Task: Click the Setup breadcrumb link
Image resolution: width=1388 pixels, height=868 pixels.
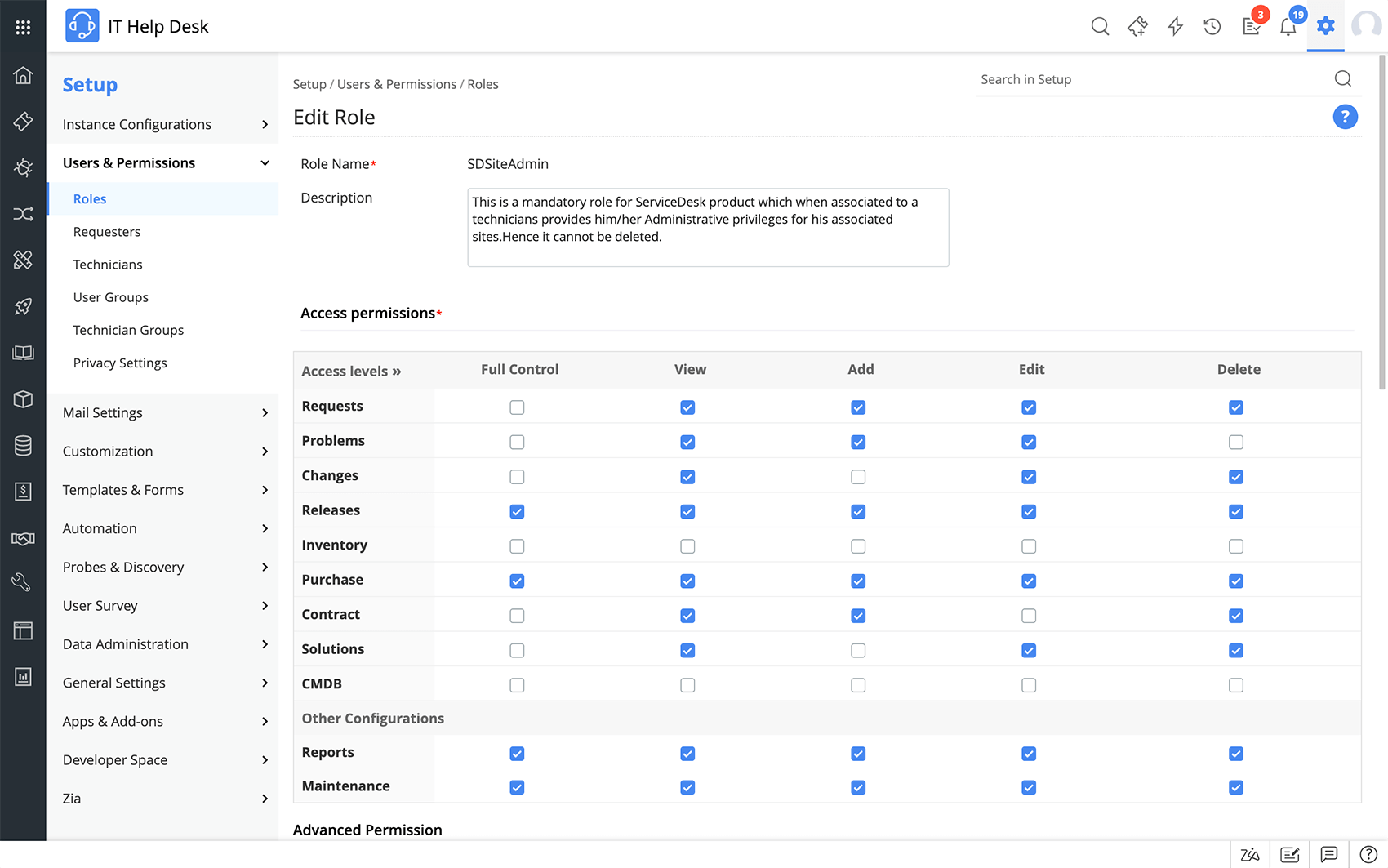Action: [x=309, y=84]
